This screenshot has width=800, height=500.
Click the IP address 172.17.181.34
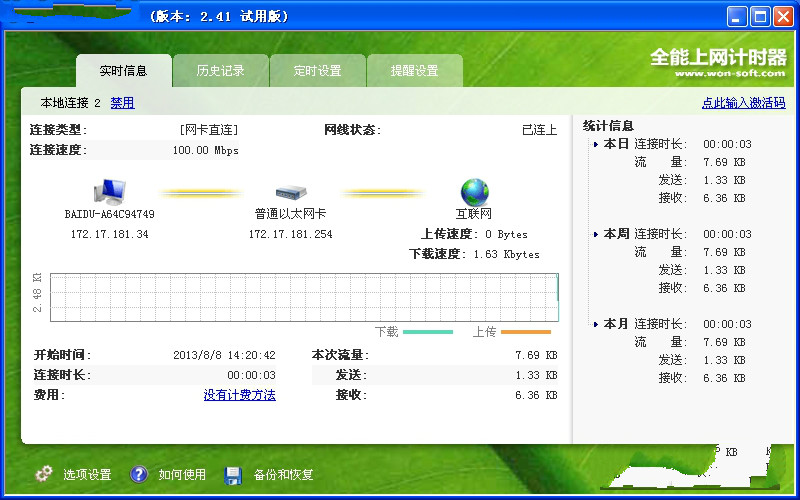(x=110, y=234)
